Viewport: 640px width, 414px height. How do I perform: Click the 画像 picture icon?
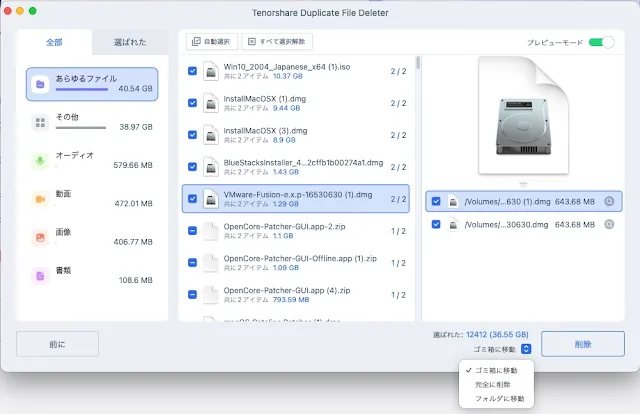pyautogui.click(x=40, y=238)
